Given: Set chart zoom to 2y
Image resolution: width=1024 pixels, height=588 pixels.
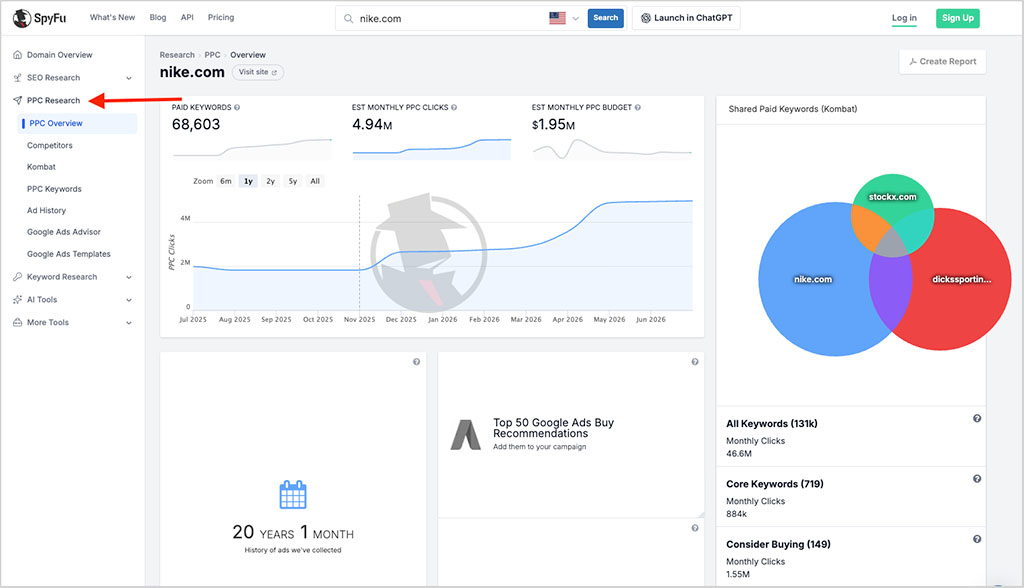Looking at the screenshot, I should pyautogui.click(x=270, y=181).
